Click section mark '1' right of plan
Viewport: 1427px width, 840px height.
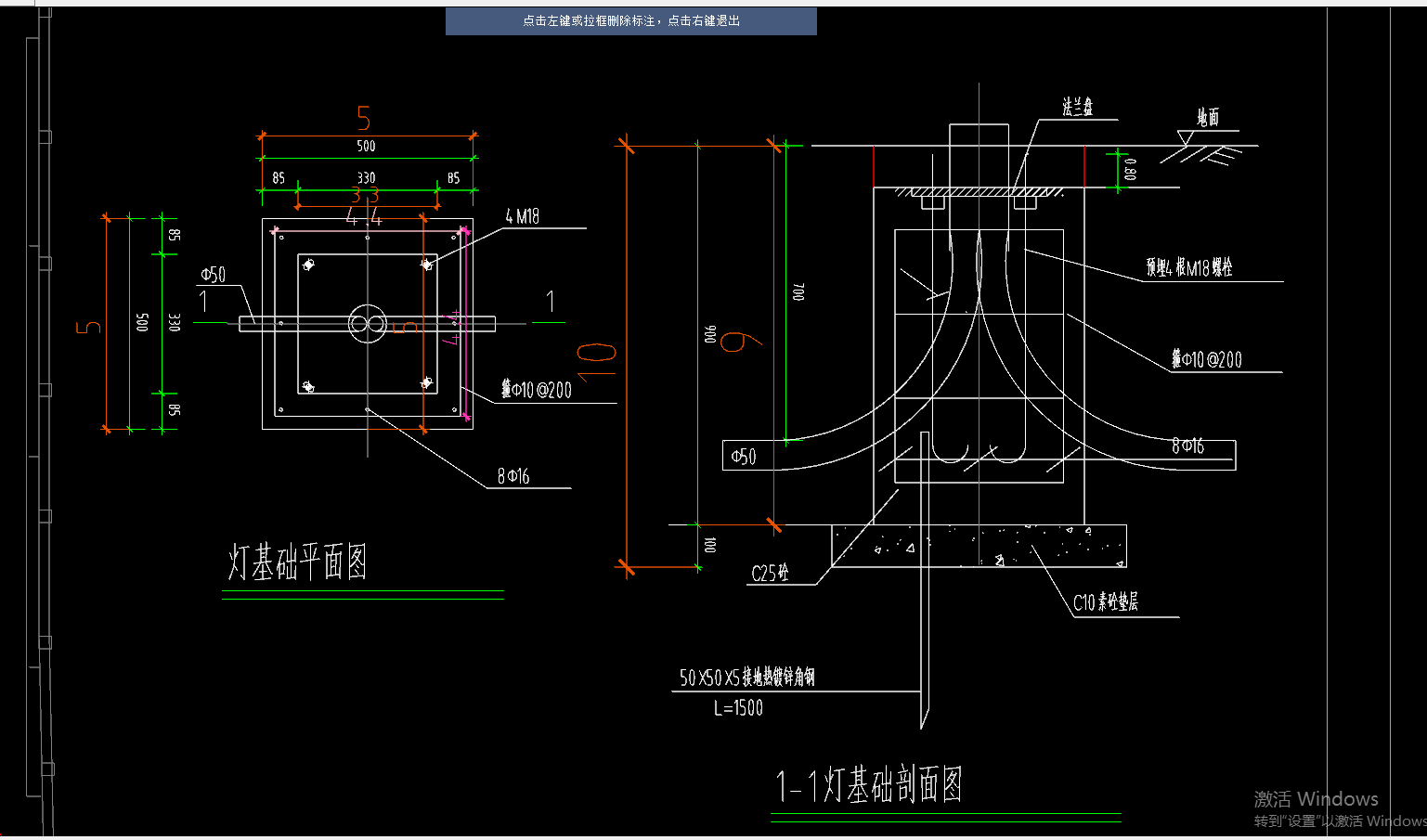tap(551, 301)
